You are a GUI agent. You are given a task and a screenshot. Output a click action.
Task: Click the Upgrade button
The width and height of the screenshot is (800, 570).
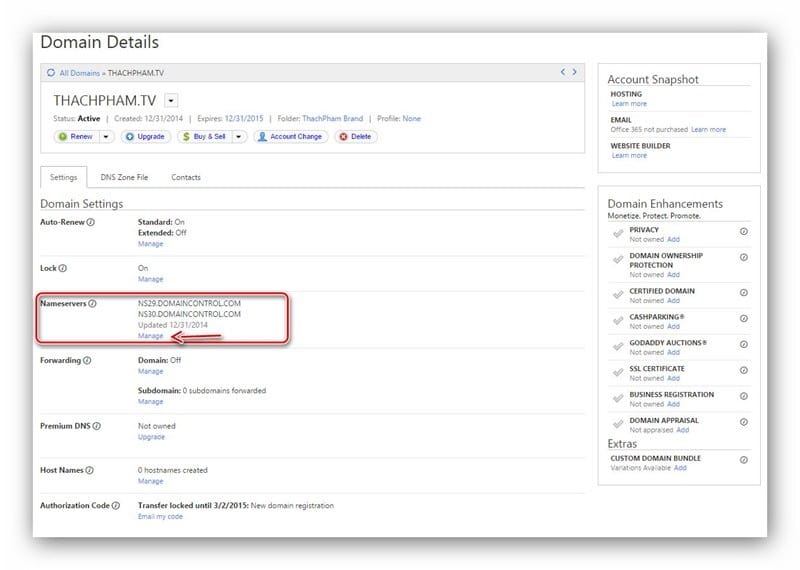click(145, 137)
